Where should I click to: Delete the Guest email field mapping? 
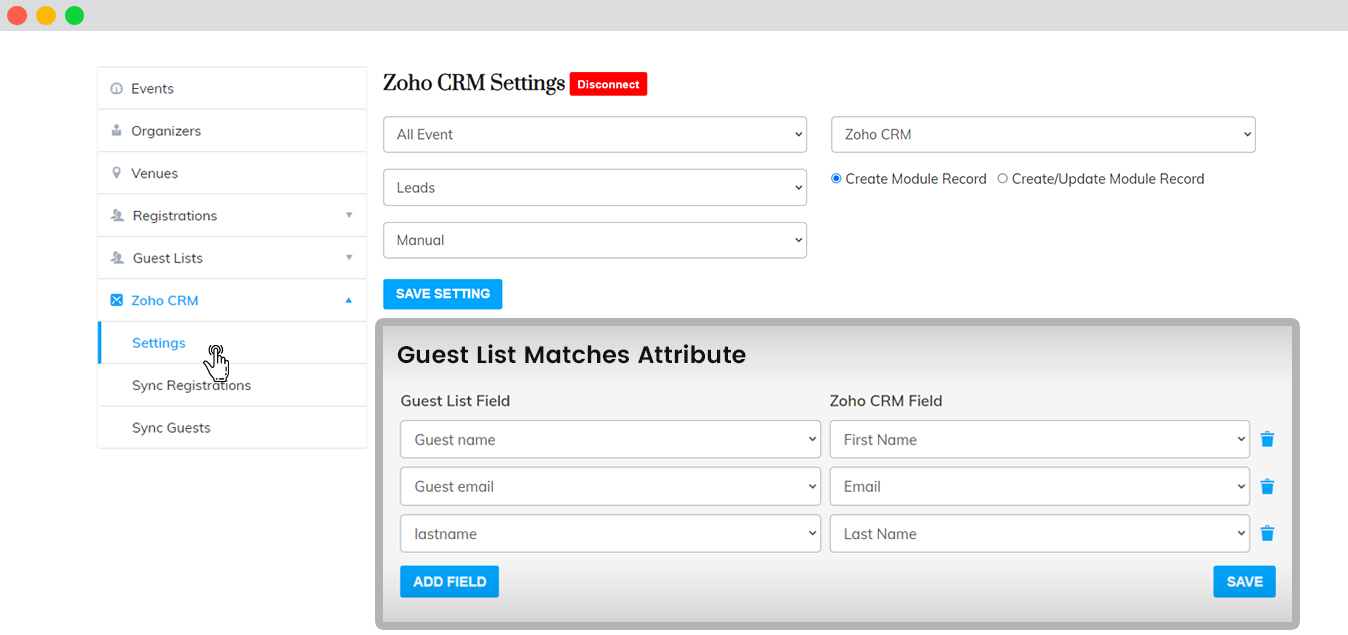1267,486
